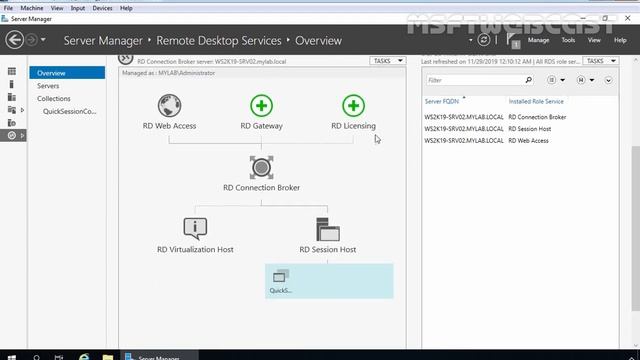The height and width of the screenshot is (360, 640).
Task: Click the round collapse icon above Managed as
Action: tap(125, 59)
